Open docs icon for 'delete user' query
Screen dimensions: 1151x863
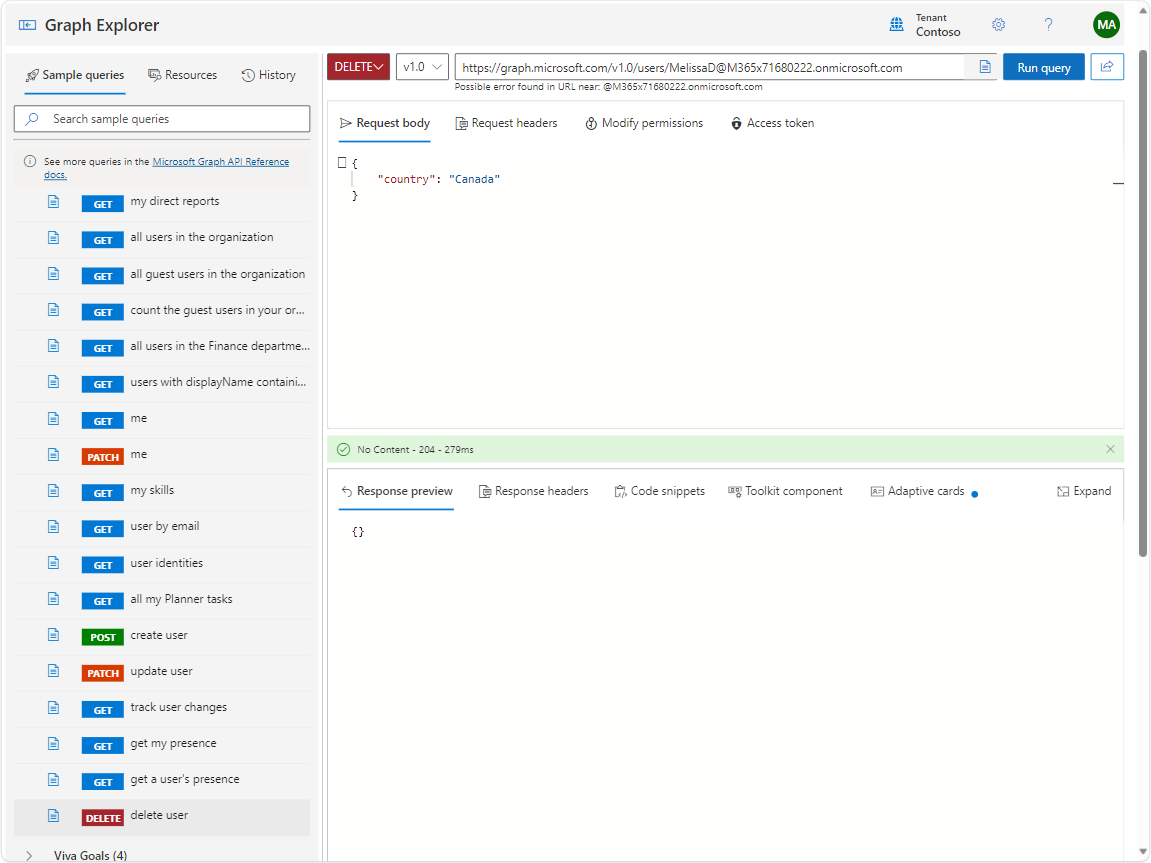54,815
